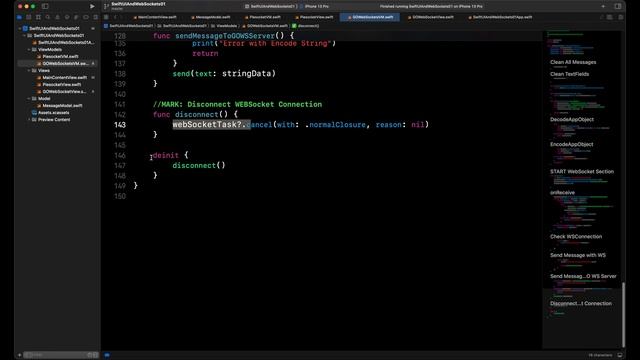Viewport: 640px width, 360px height.
Task: Switch to PiesocketView.swift tab
Action: (314, 17)
